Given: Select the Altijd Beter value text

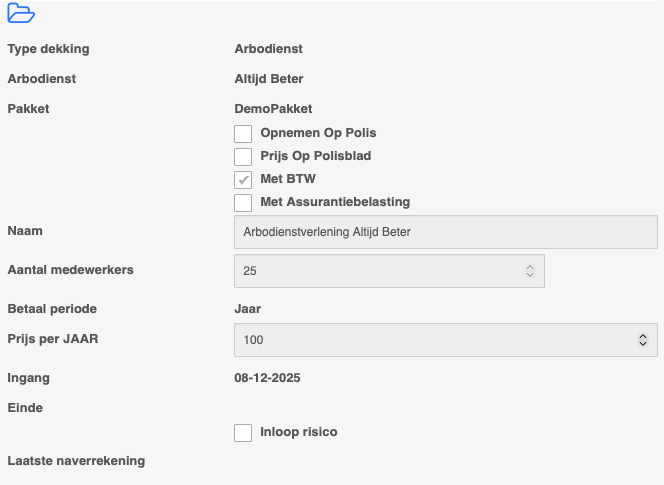Looking at the screenshot, I should (x=269, y=79).
